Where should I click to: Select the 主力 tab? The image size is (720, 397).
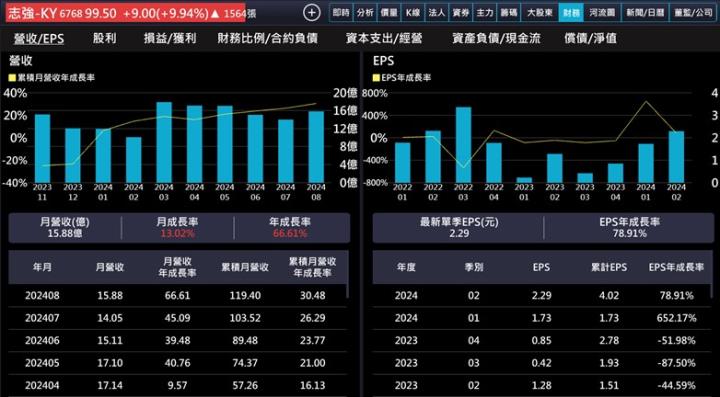tap(484, 13)
